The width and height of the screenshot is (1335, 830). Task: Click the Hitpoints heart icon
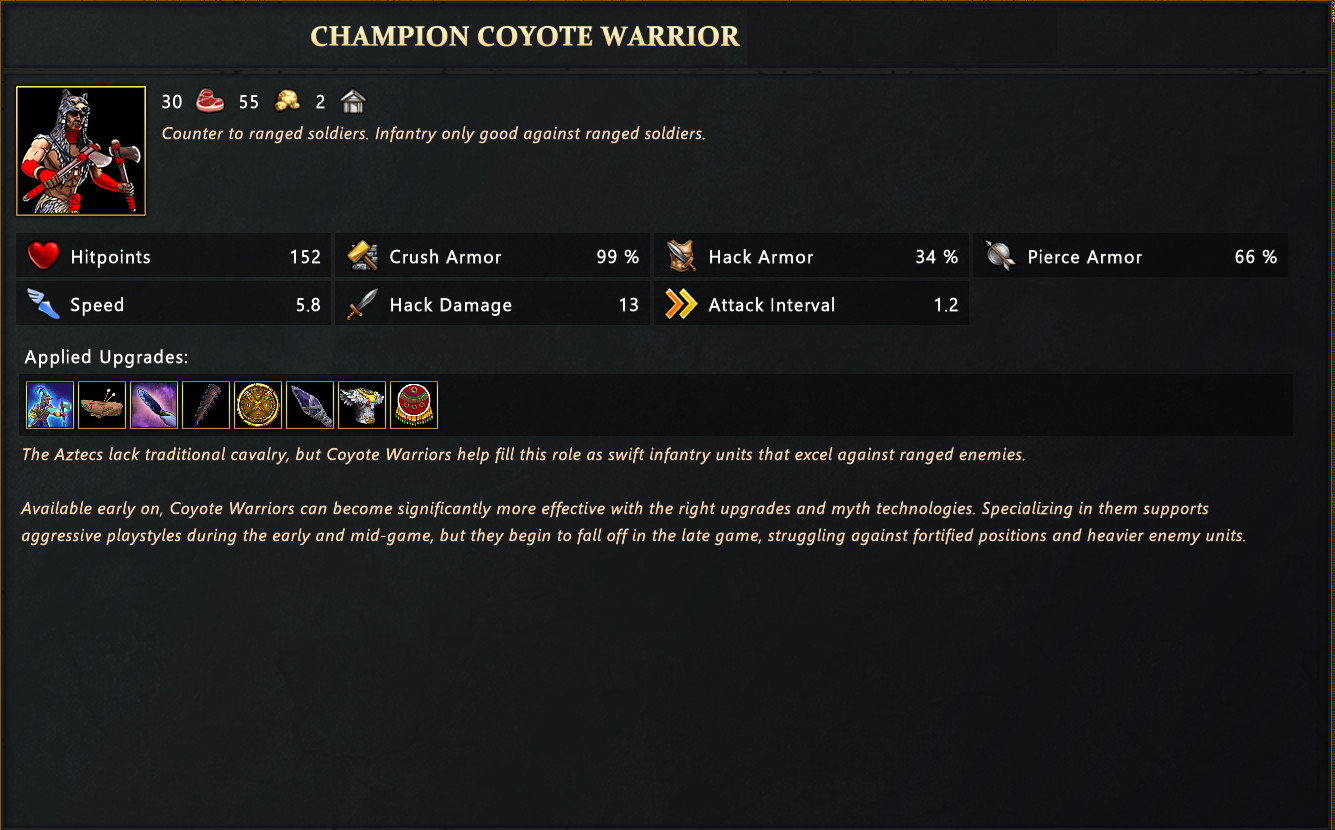click(43, 257)
